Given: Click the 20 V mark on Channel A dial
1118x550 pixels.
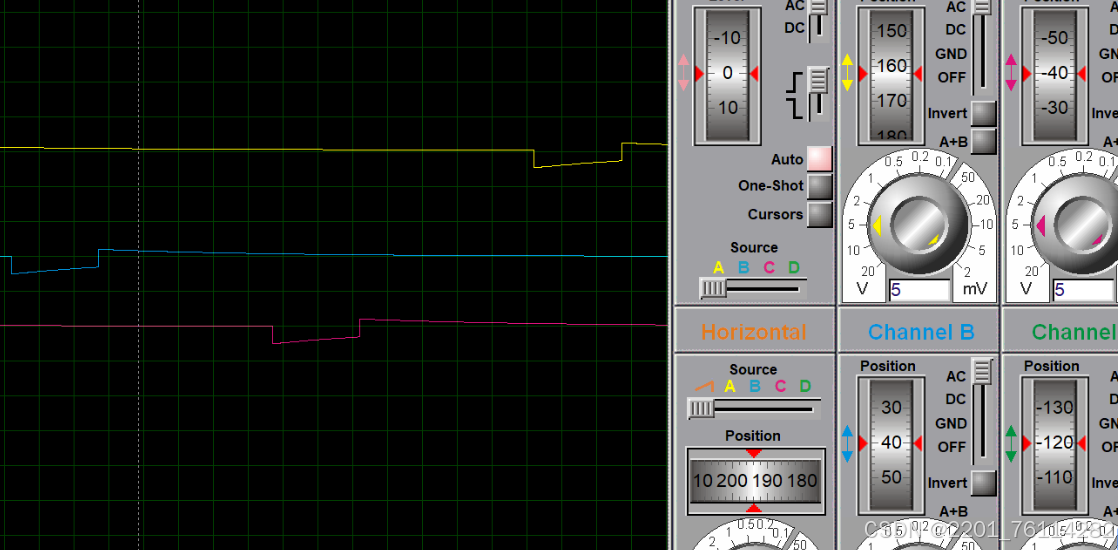Looking at the screenshot, I should 868,271.
